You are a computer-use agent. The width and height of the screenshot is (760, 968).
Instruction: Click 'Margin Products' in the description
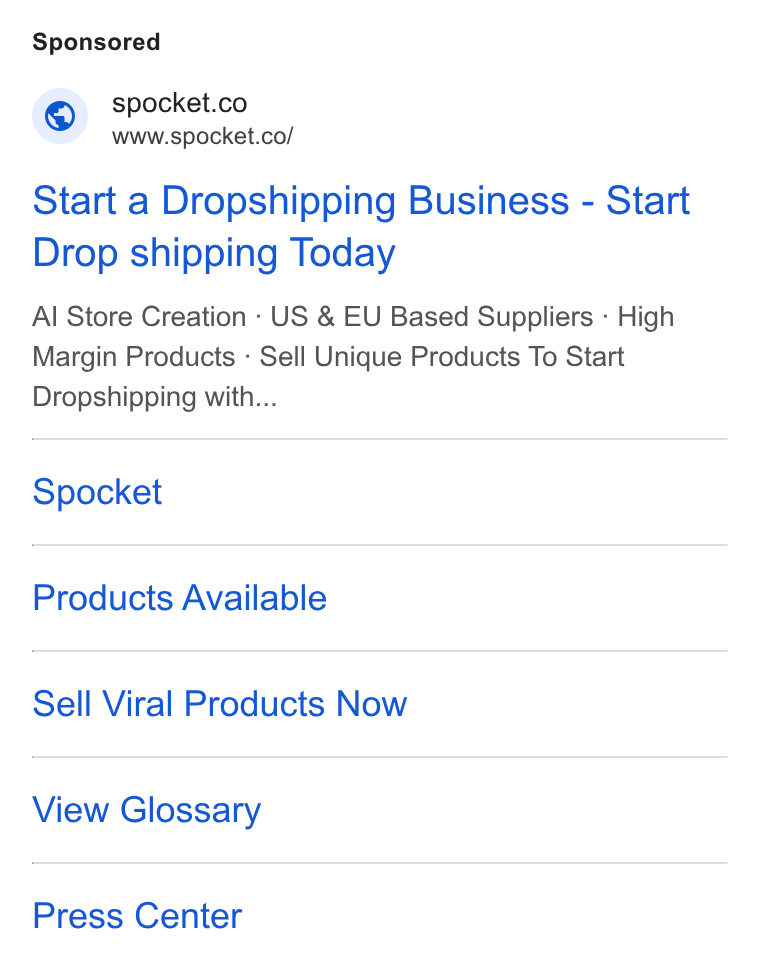134,357
